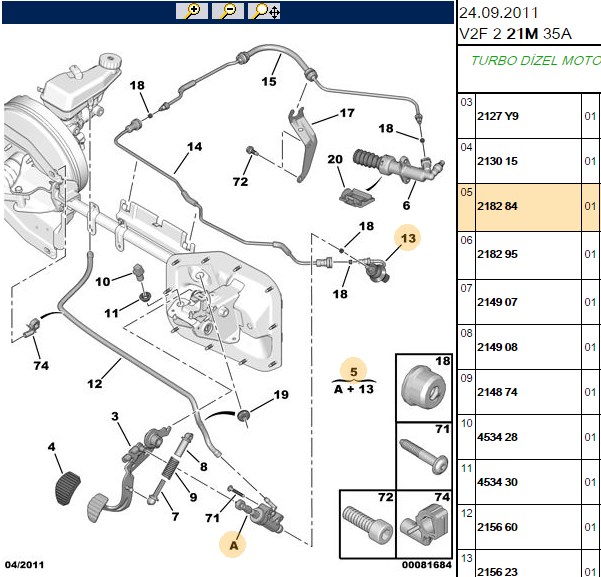
Task: Click the diagram date 04/2011
Action: point(25,565)
